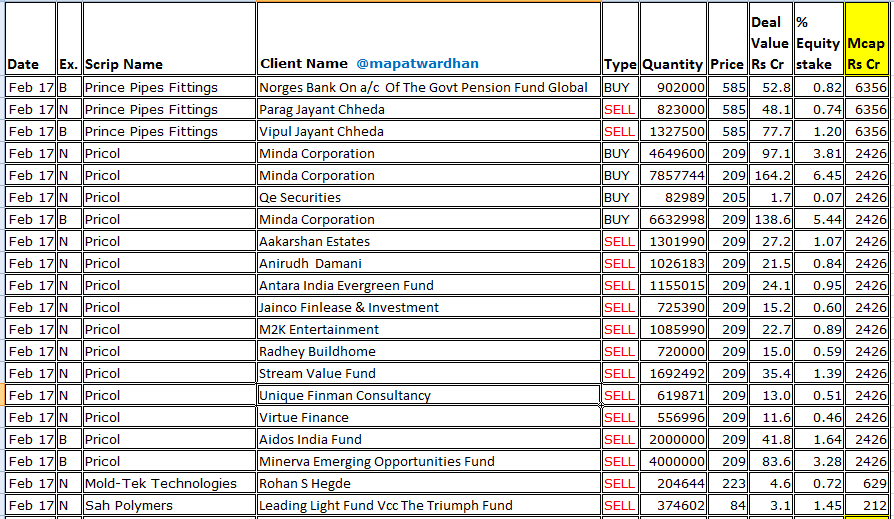Click equity stake 1.45 cell
Screen dimensions: 894x519
click(x=818, y=505)
